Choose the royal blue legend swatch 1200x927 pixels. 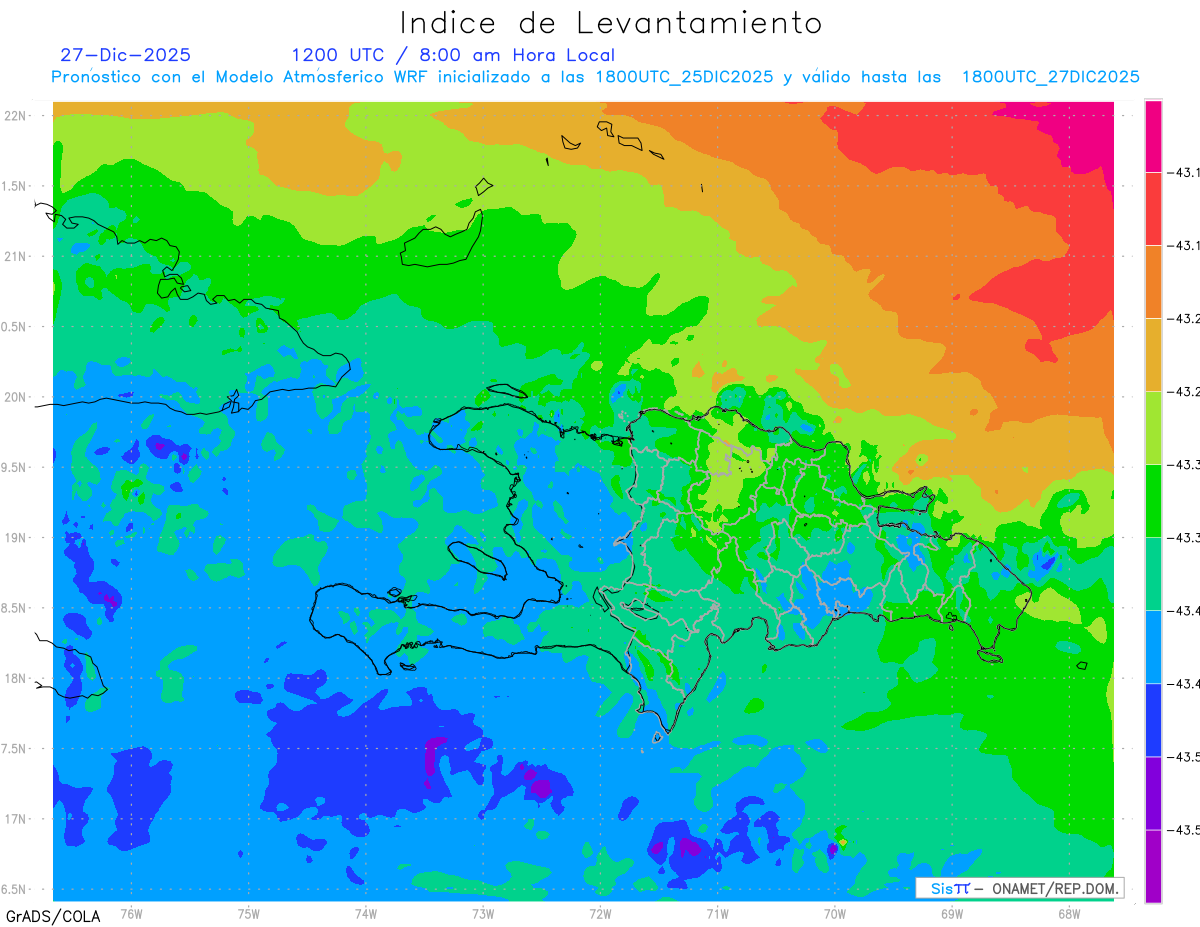(x=1153, y=720)
